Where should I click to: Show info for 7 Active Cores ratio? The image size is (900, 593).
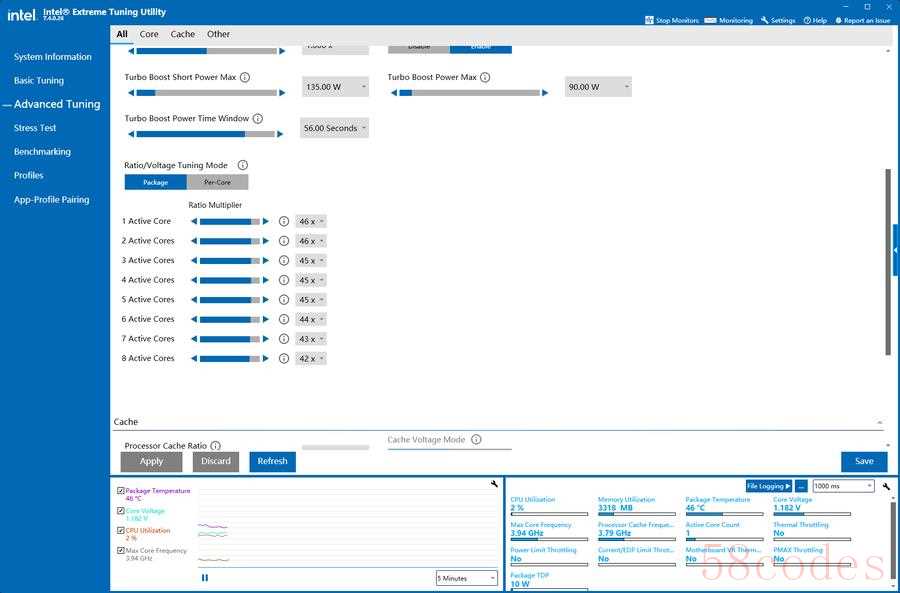click(284, 339)
